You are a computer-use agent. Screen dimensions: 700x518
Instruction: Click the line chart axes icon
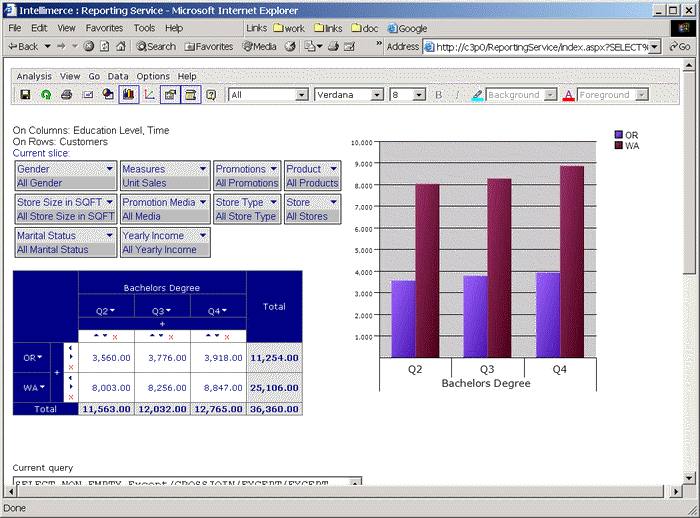point(150,95)
